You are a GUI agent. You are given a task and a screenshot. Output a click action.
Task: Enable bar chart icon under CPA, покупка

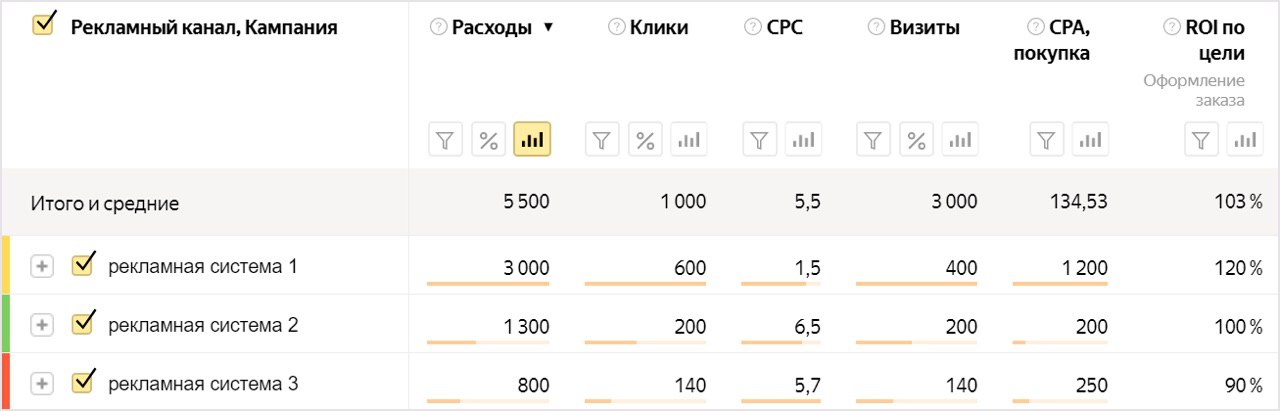[x=1090, y=140]
